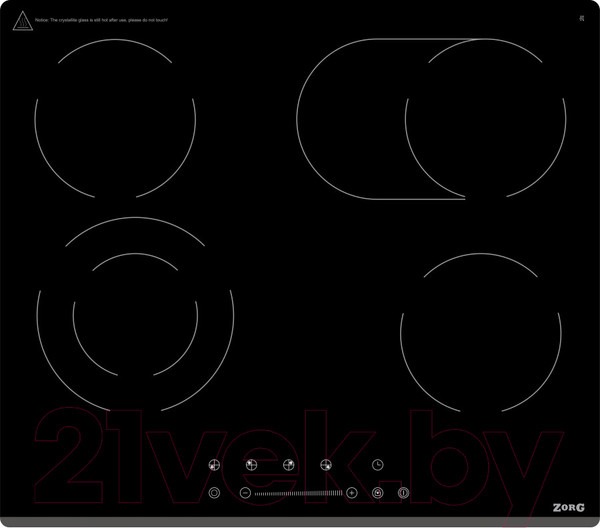Increase heat with the plus button
The height and width of the screenshot is (528, 600).
(x=352, y=492)
